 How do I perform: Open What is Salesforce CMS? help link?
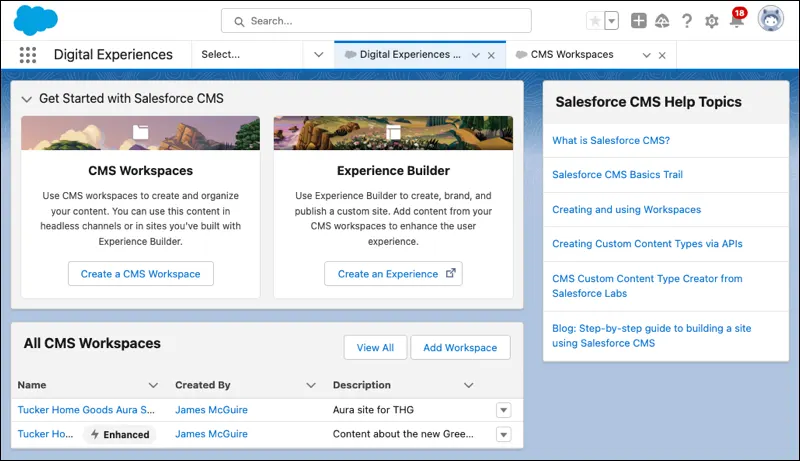pos(611,140)
